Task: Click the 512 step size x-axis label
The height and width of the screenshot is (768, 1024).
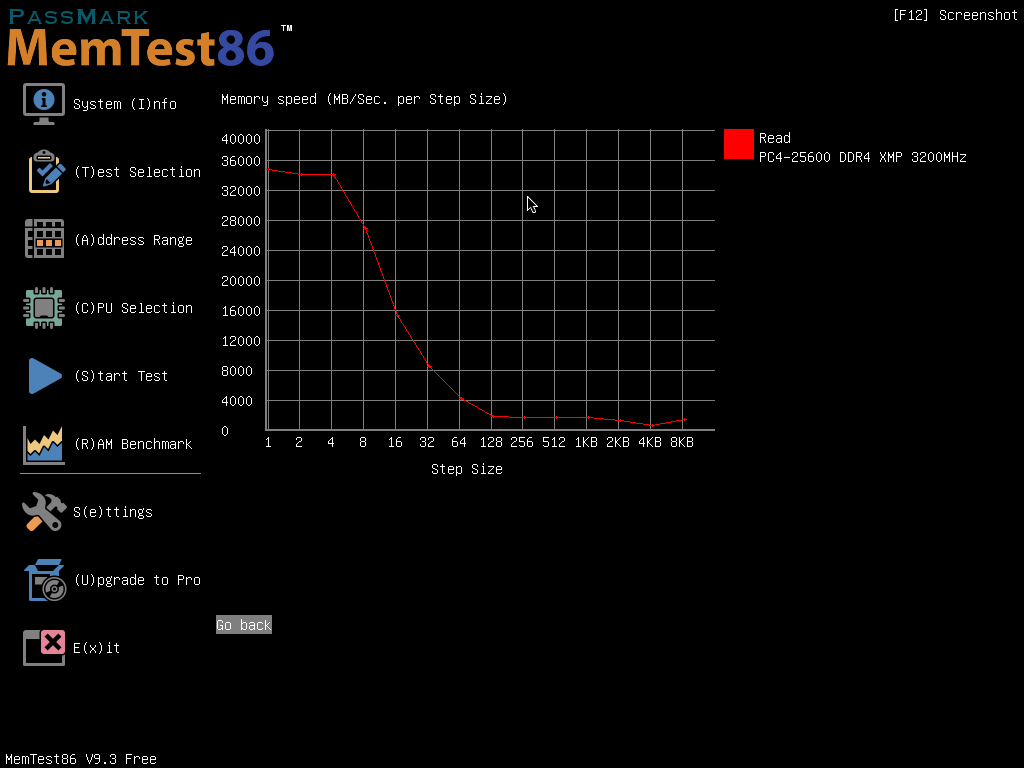Action: coord(554,443)
